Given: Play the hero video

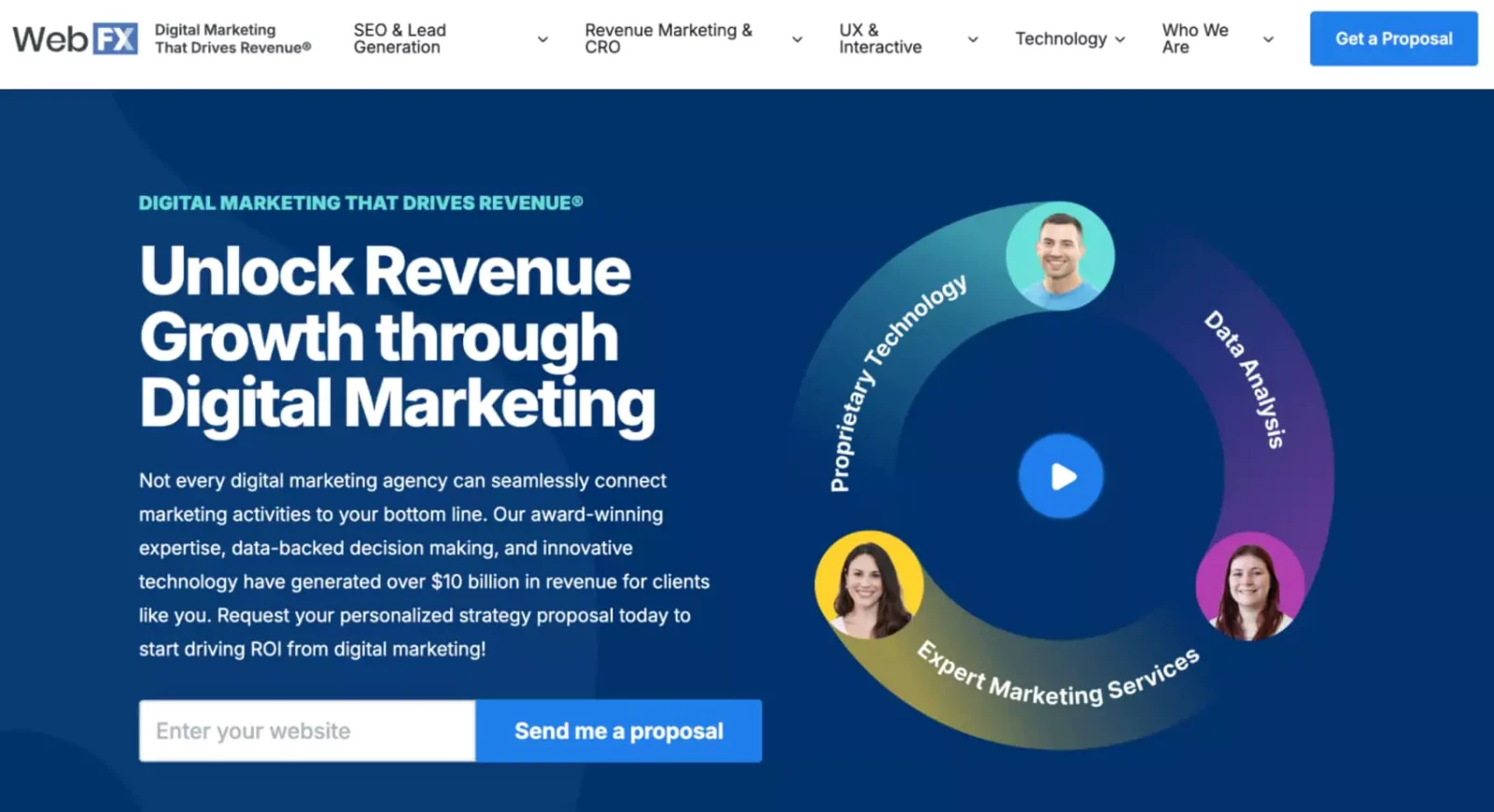Looking at the screenshot, I should [1060, 476].
